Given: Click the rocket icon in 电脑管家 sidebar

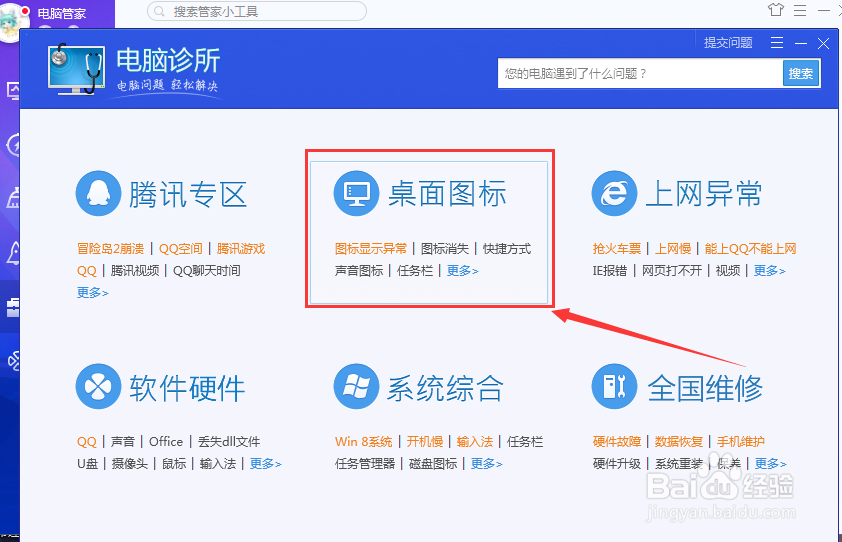Looking at the screenshot, I should coord(13,252).
